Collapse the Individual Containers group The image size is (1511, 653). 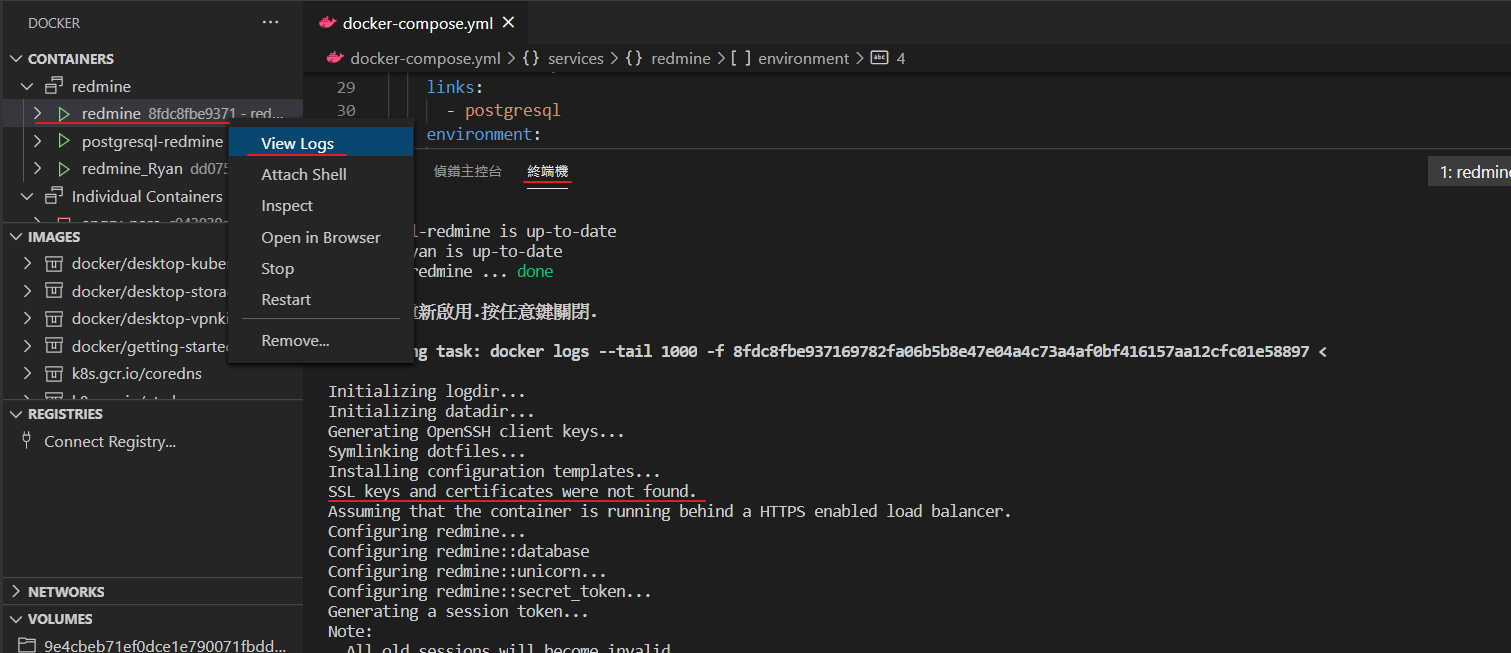click(x=27, y=197)
